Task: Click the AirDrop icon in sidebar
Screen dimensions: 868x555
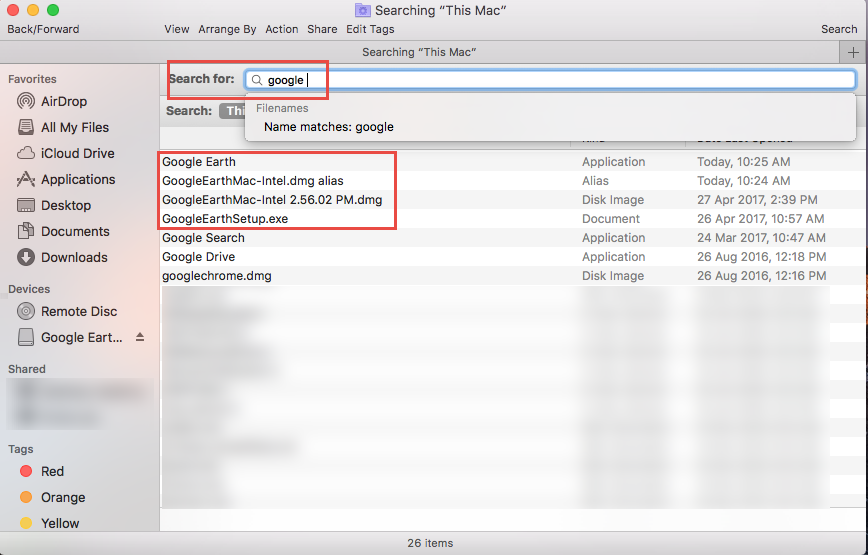Action: (26, 101)
